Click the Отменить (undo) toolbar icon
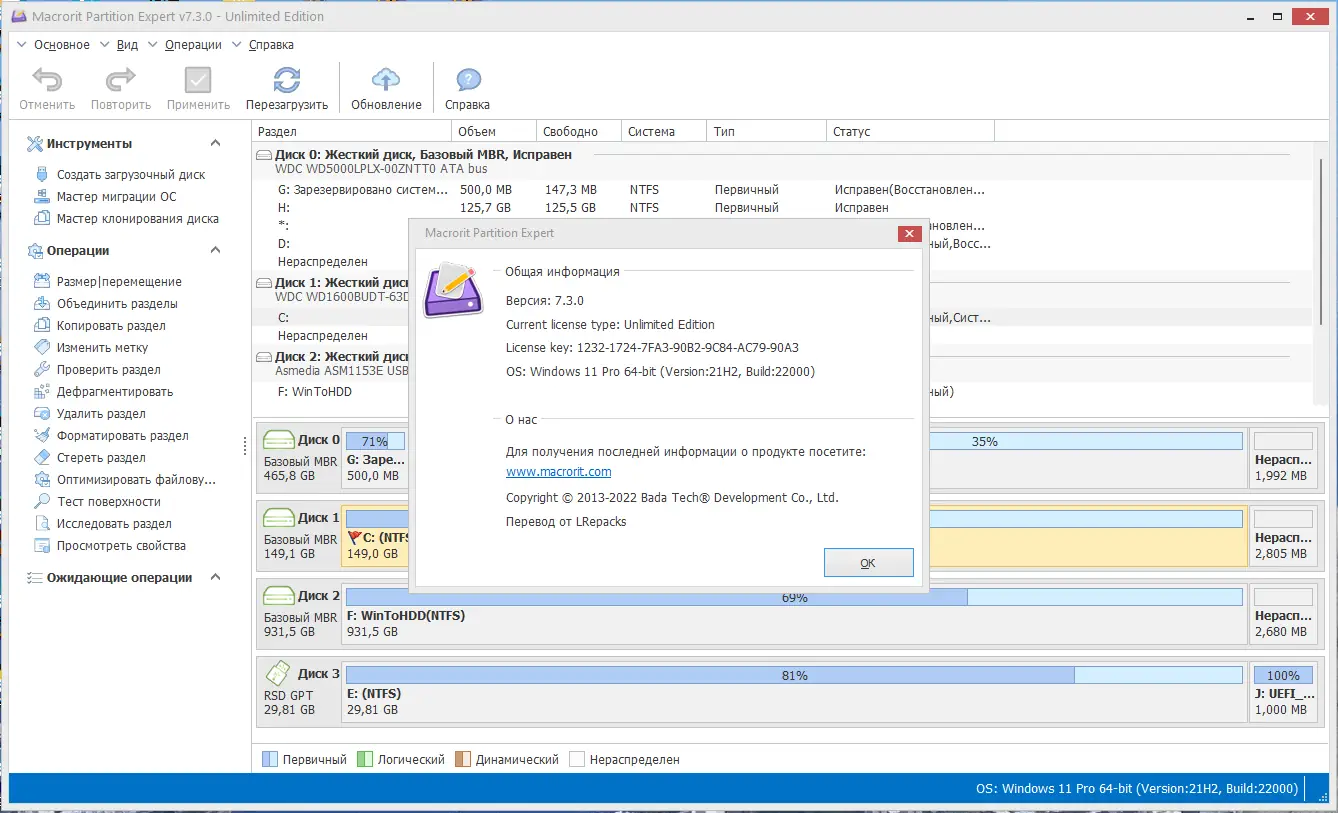Image resolution: width=1338 pixels, height=813 pixels. [47, 81]
